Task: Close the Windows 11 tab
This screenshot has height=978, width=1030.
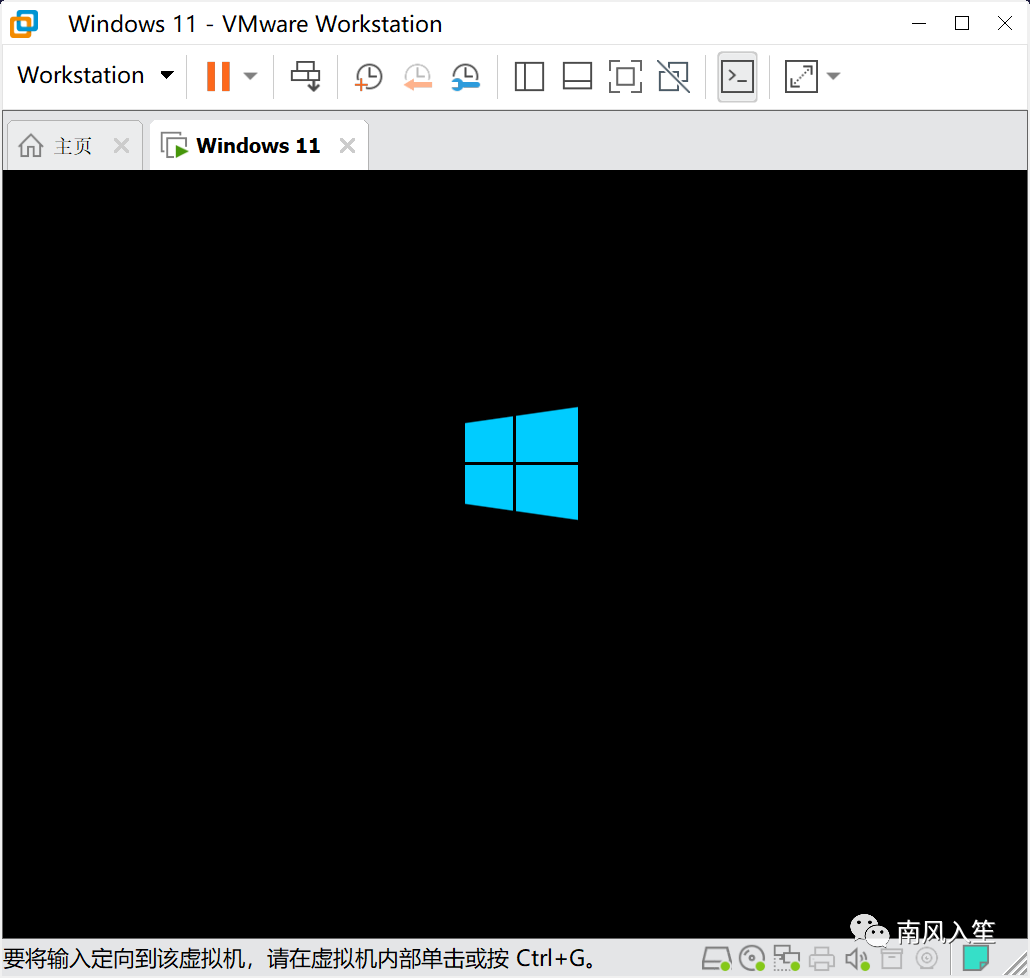Action: click(347, 145)
